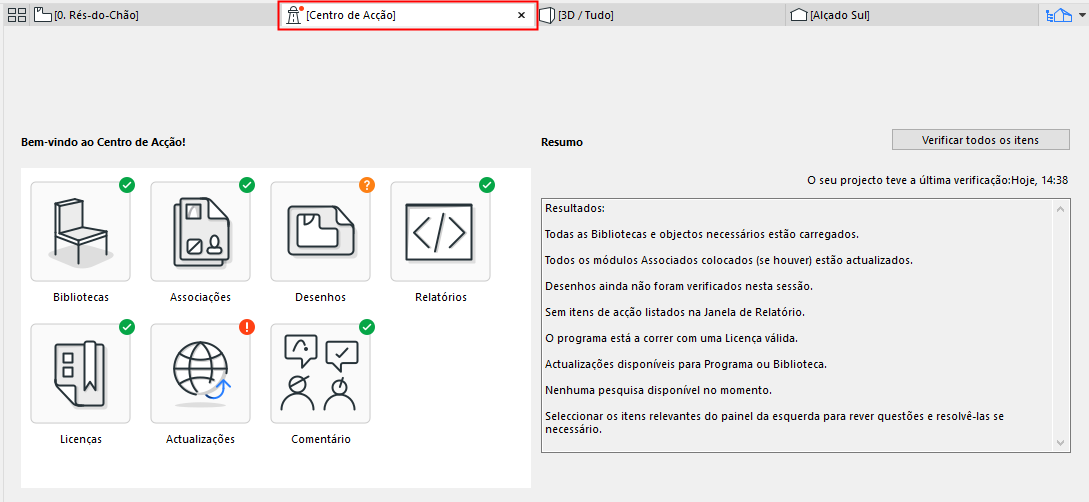
Task: Click Verificar todos os itens button
Action: coord(980,140)
